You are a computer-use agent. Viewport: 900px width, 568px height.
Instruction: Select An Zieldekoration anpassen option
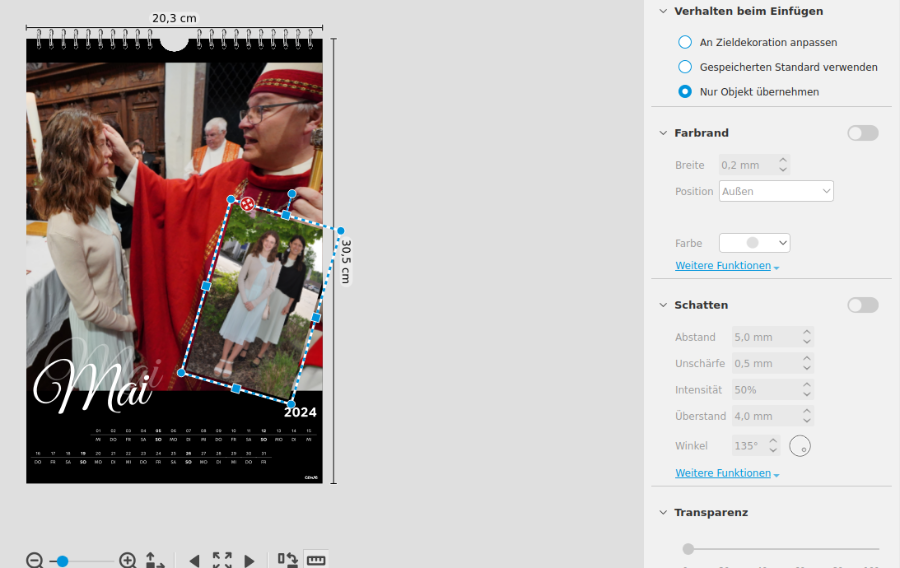(685, 42)
